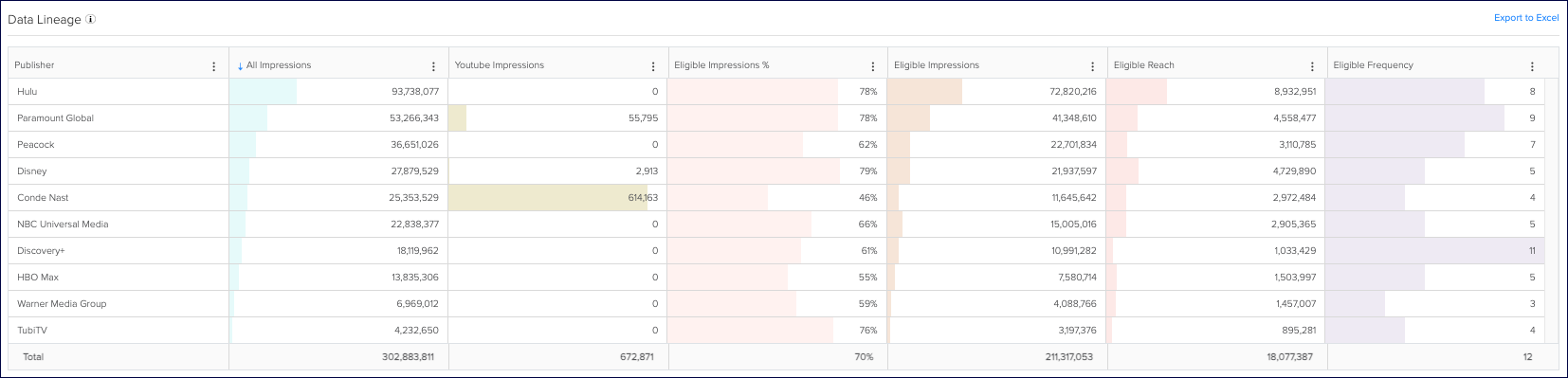Click the Data Lineage info icon
1568x378 pixels.
coord(90,19)
